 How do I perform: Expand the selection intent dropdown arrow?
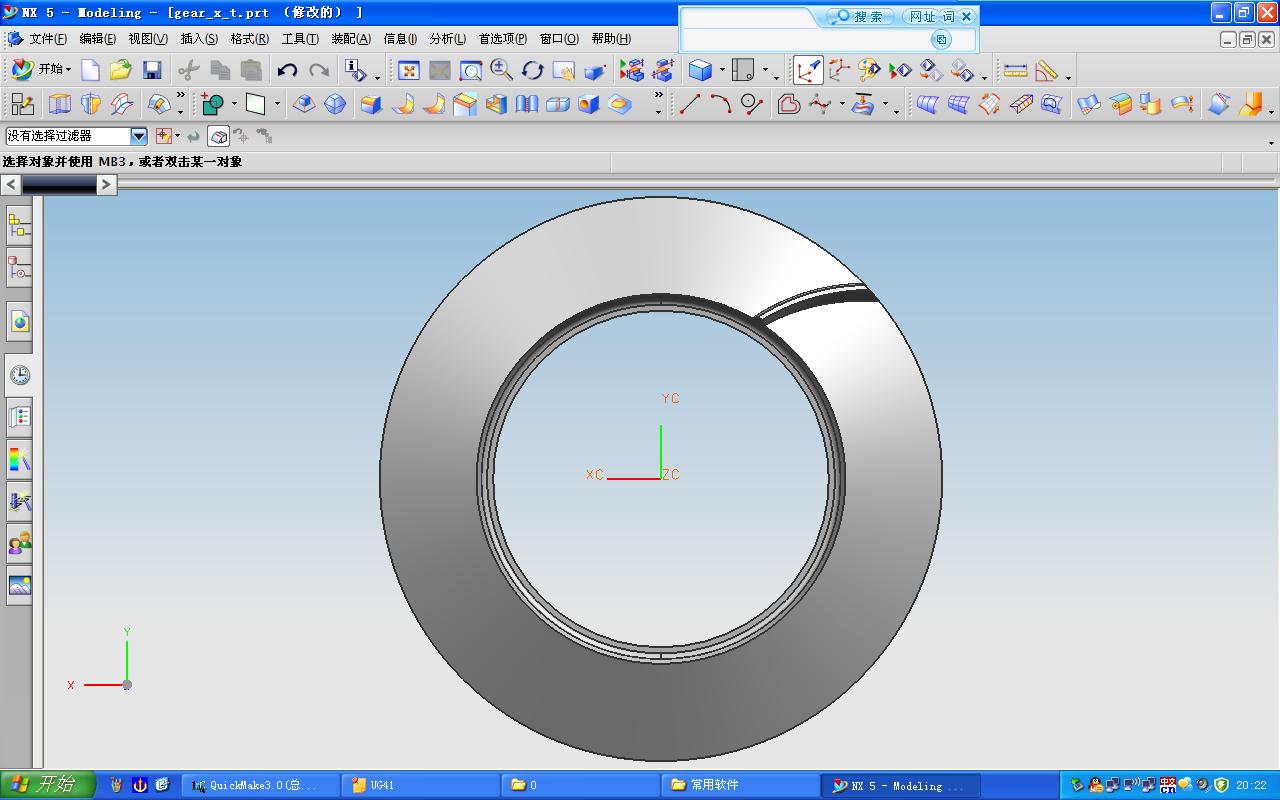pos(177,136)
